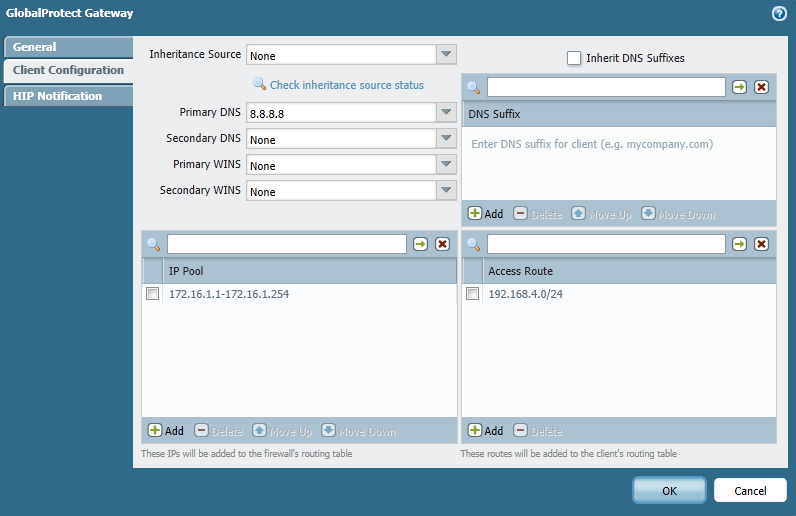This screenshot has height=516, width=796.
Task: Check the 192.168.4.0/24 route row checkbox
Action: coord(472,294)
